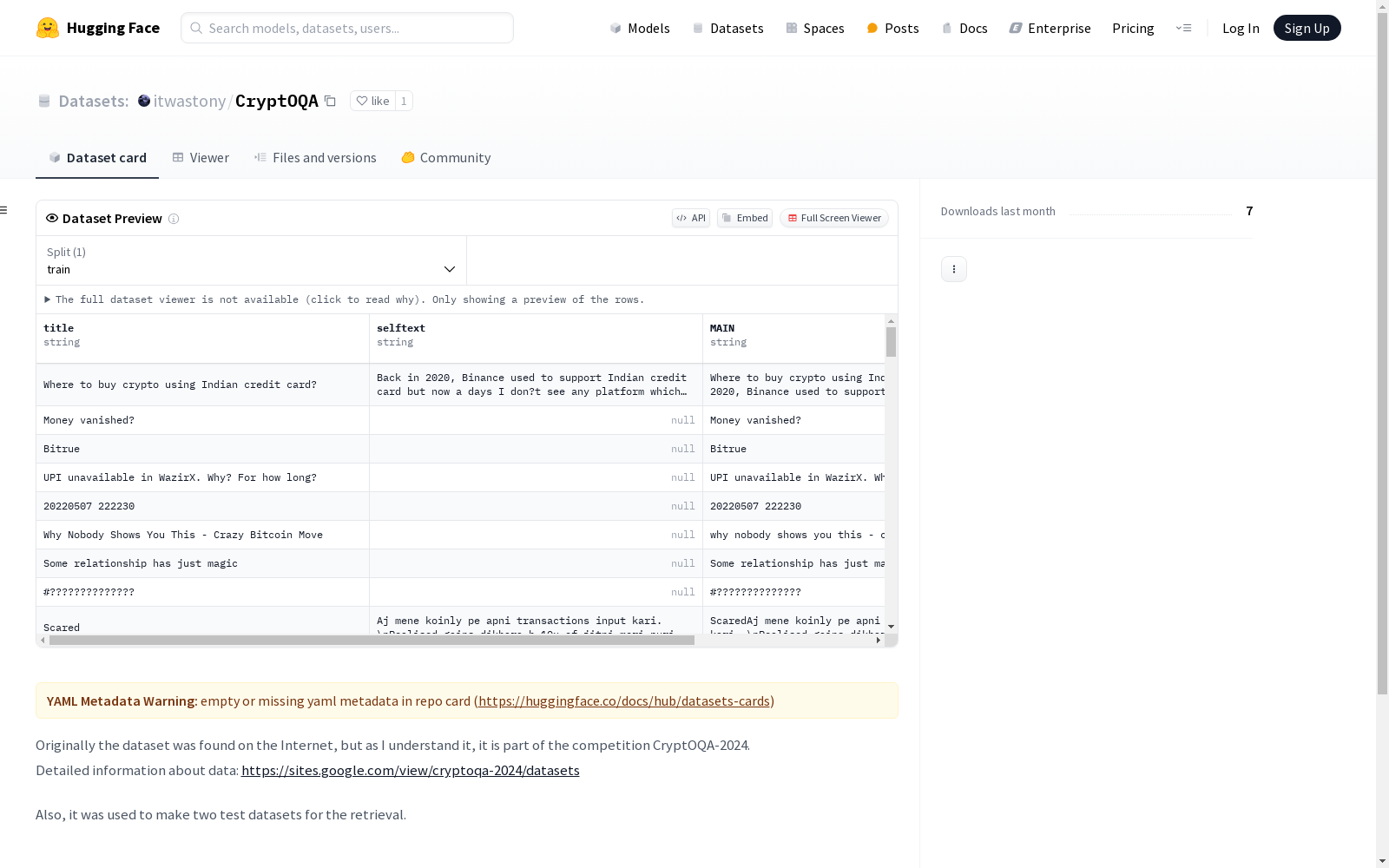The height and width of the screenshot is (868, 1389).
Task: Select the '20220507 222230' title cell
Action: [x=203, y=506]
